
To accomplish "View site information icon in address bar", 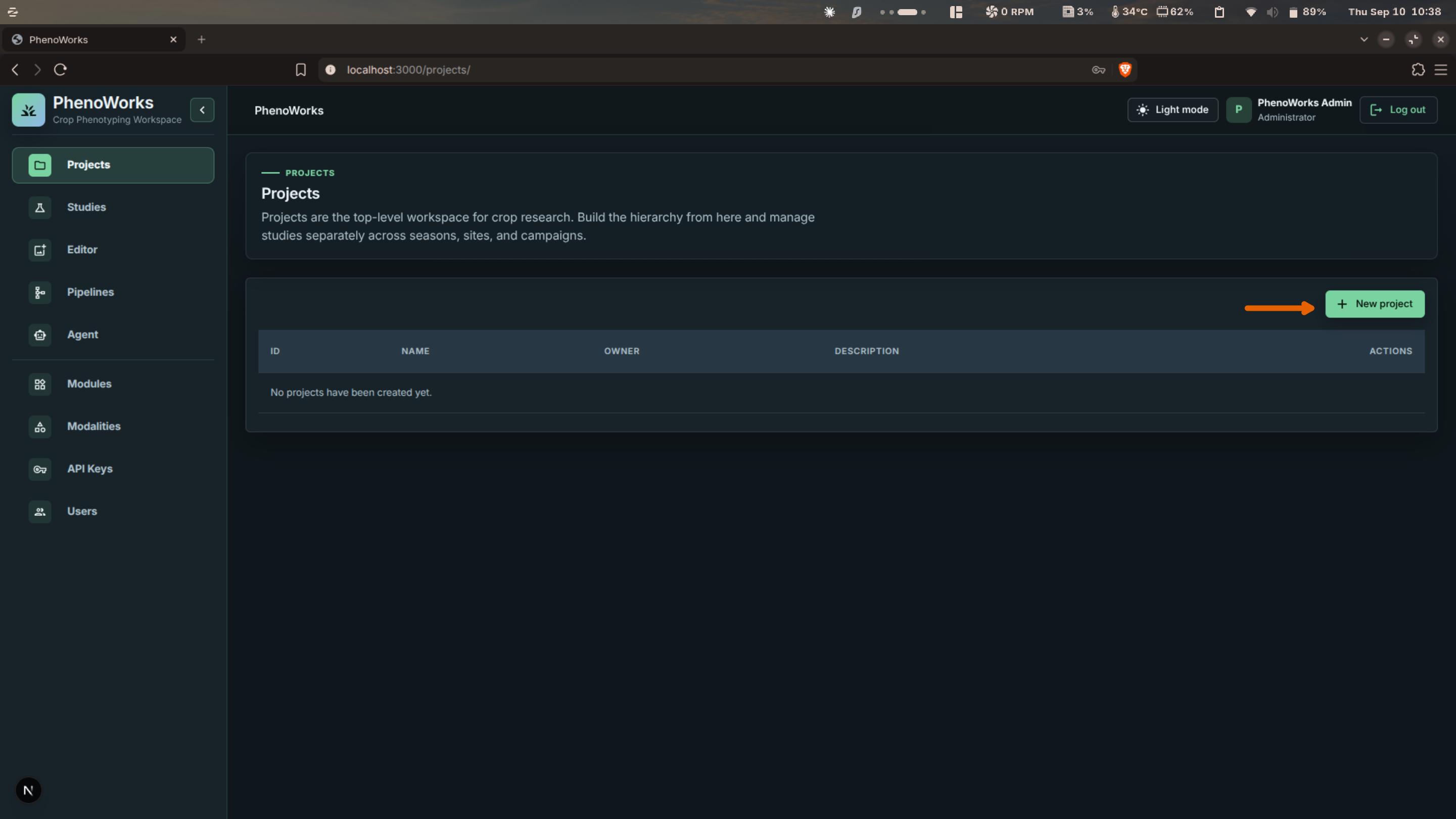I will point(330,70).
